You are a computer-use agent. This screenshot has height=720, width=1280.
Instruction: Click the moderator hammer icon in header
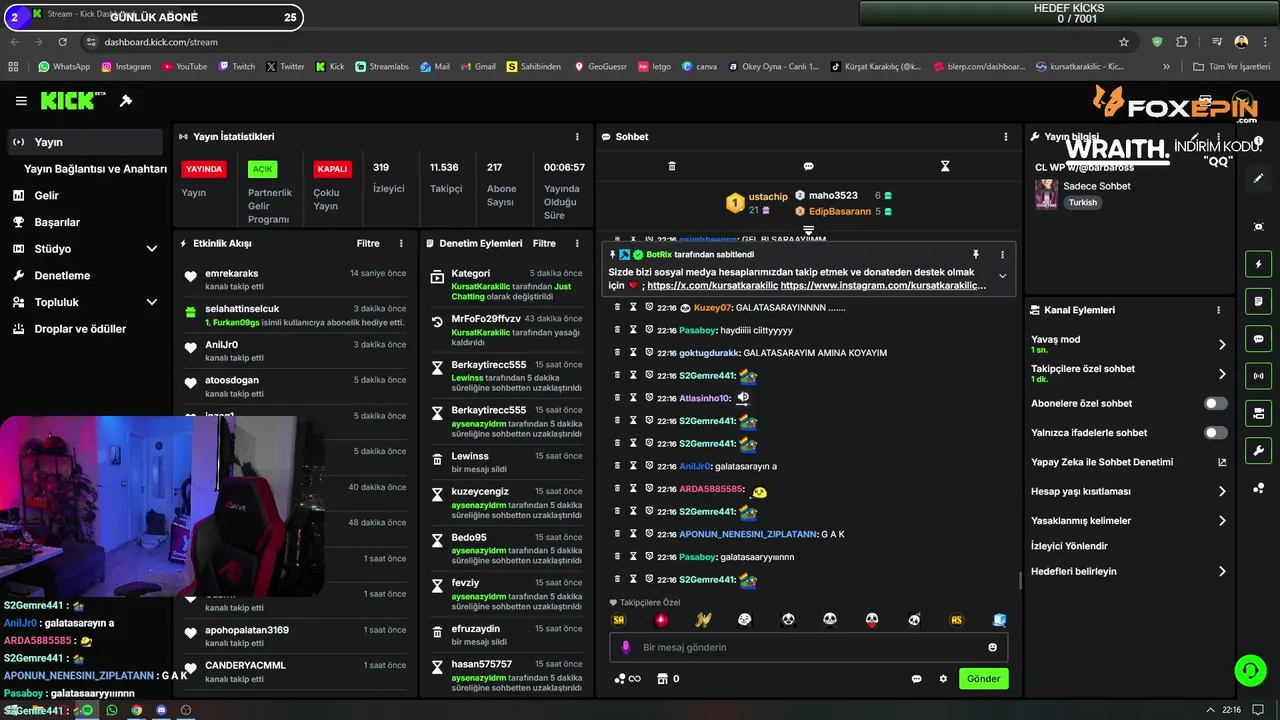pos(126,101)
